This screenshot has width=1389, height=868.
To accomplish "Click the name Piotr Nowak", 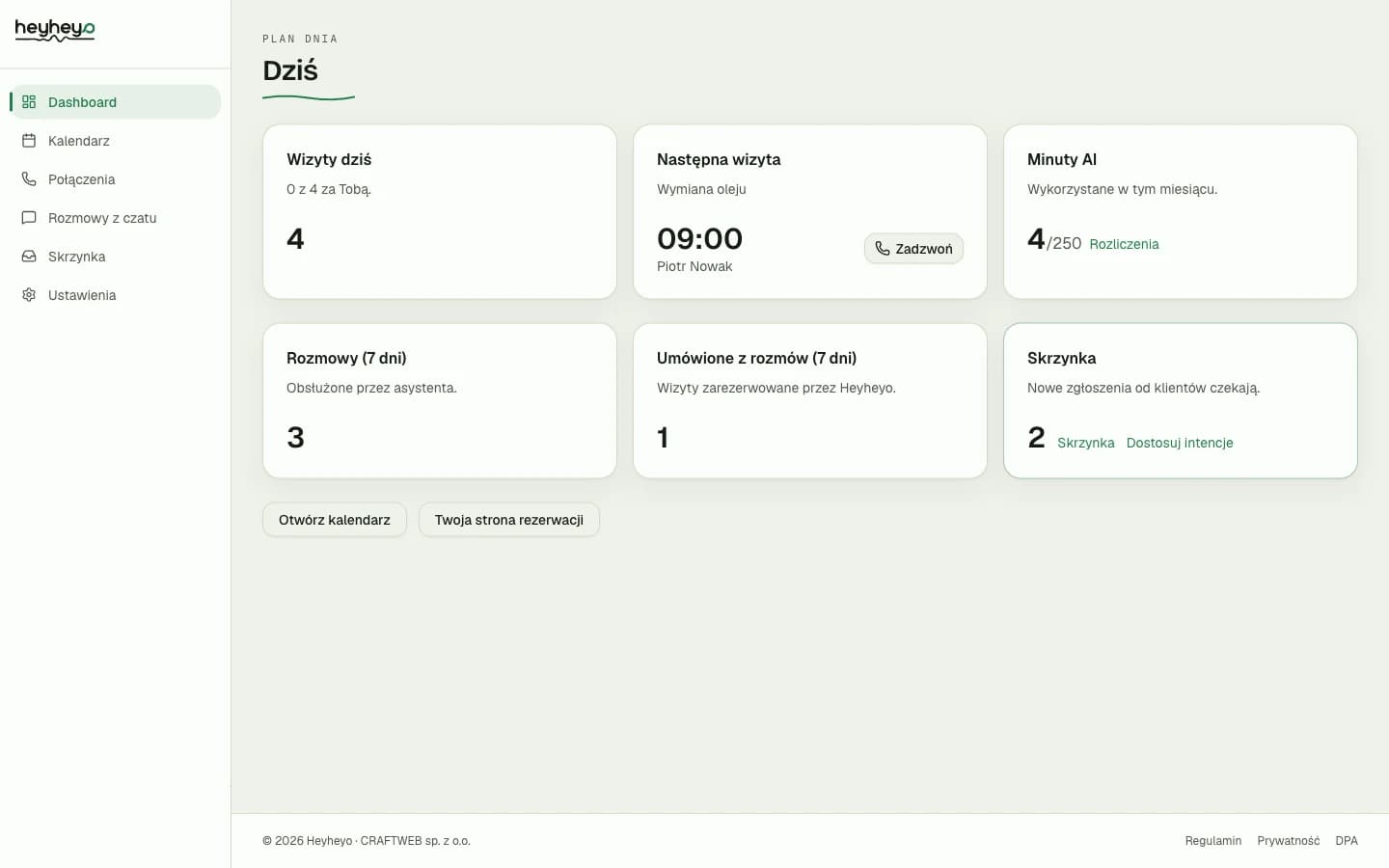I will [694, 266].
